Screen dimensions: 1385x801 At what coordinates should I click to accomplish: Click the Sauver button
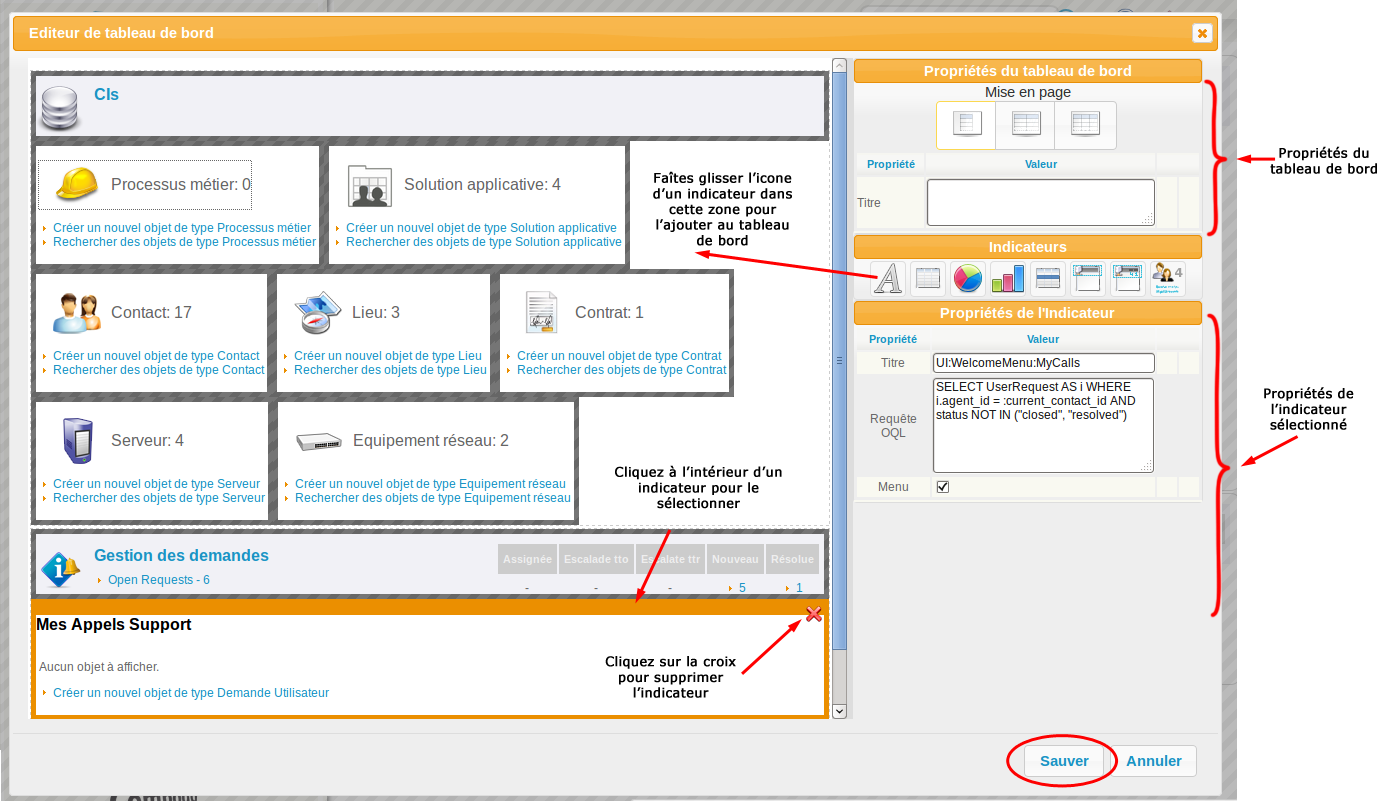1064,761
